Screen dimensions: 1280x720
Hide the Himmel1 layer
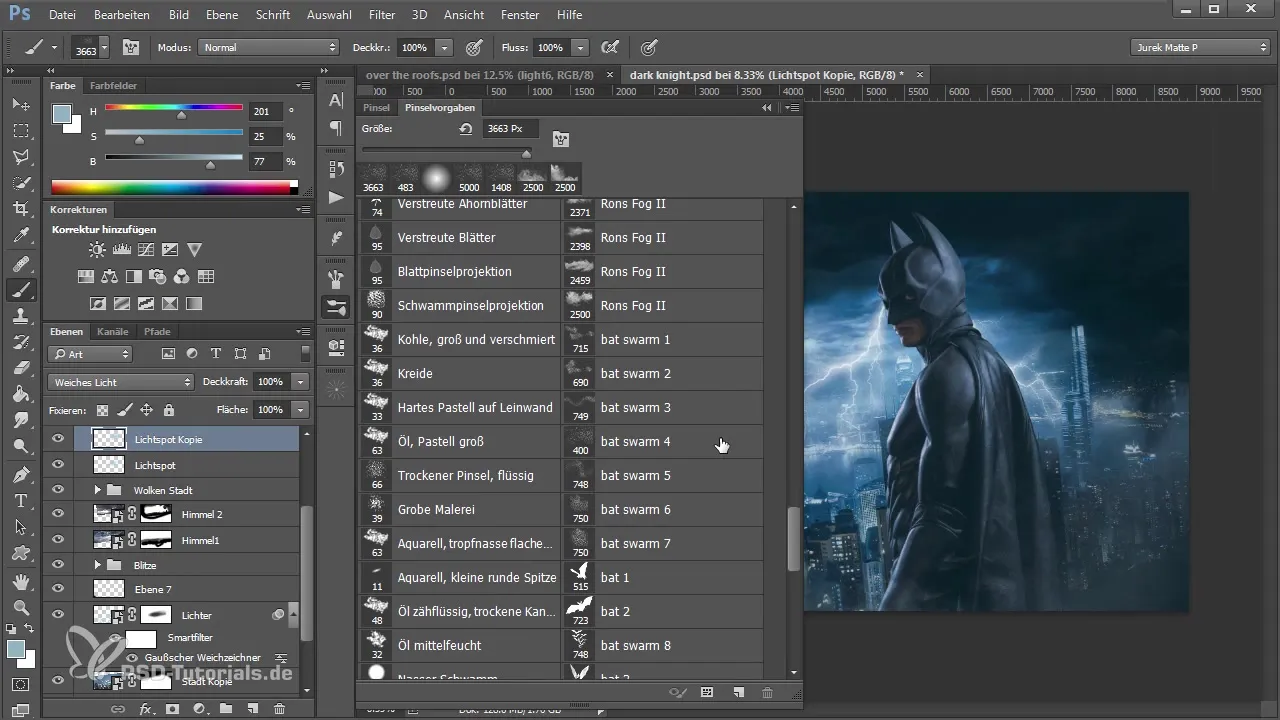click(58, 540)
